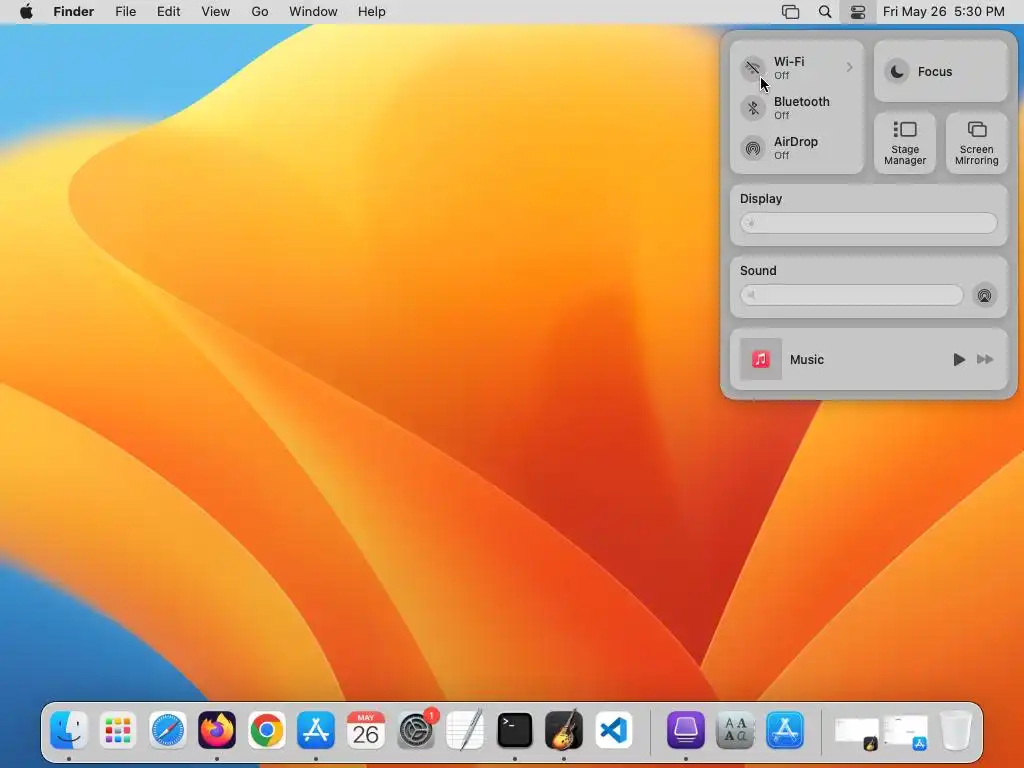
Task: Open blue developer icon beside Font Book
Action: point(785,730)
